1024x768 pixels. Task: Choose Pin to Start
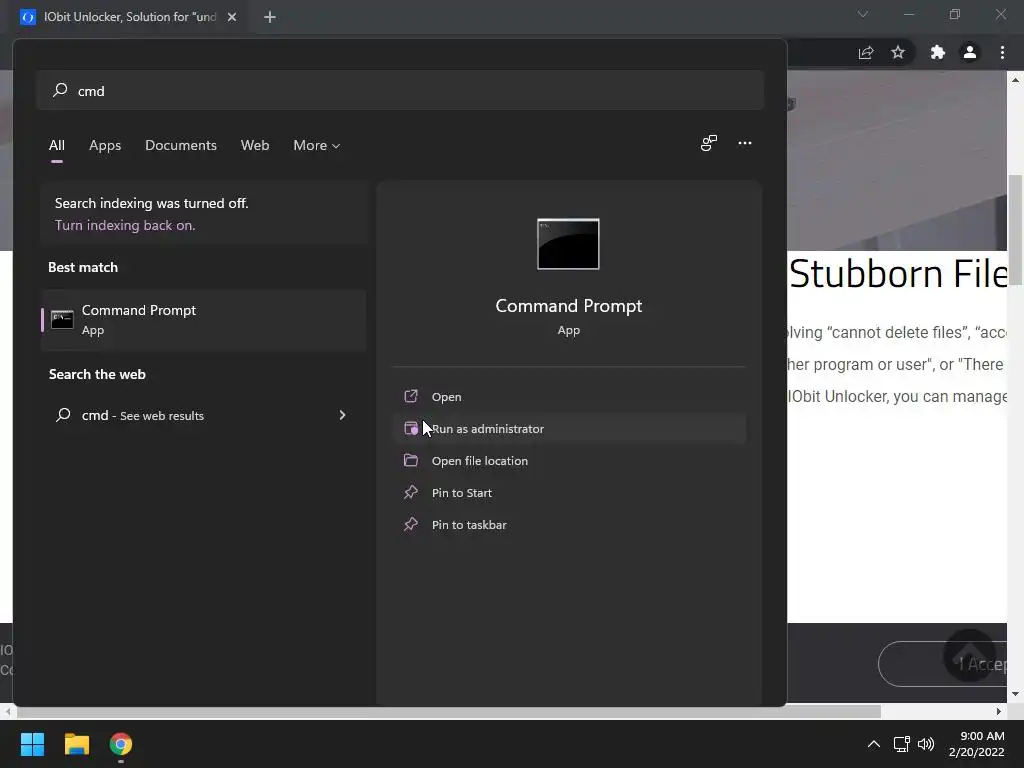coord(569,492)
